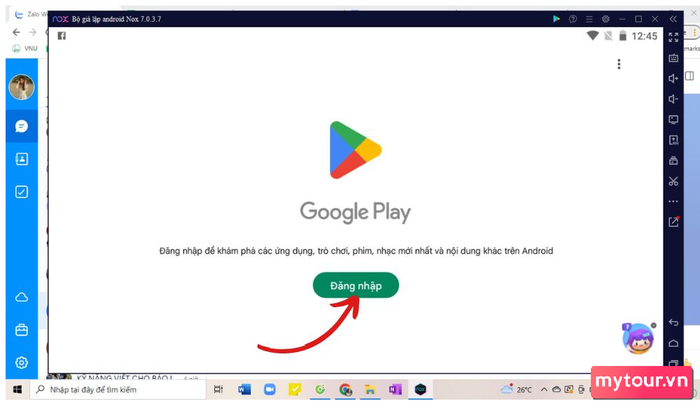Decrease volume in Nox sidebar

pos(673,99)
